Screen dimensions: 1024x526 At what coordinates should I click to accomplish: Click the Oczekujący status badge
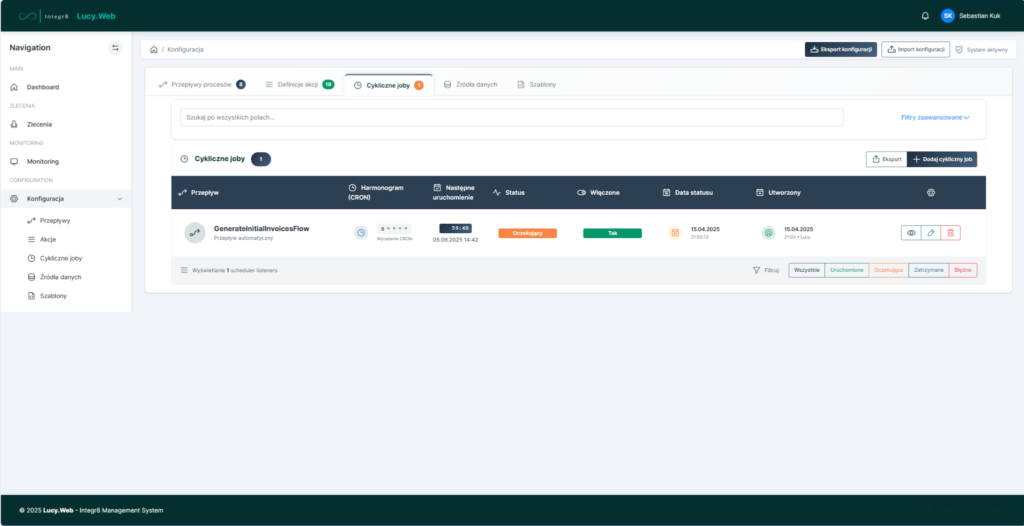pyautogui.click(x=528, y=233)
